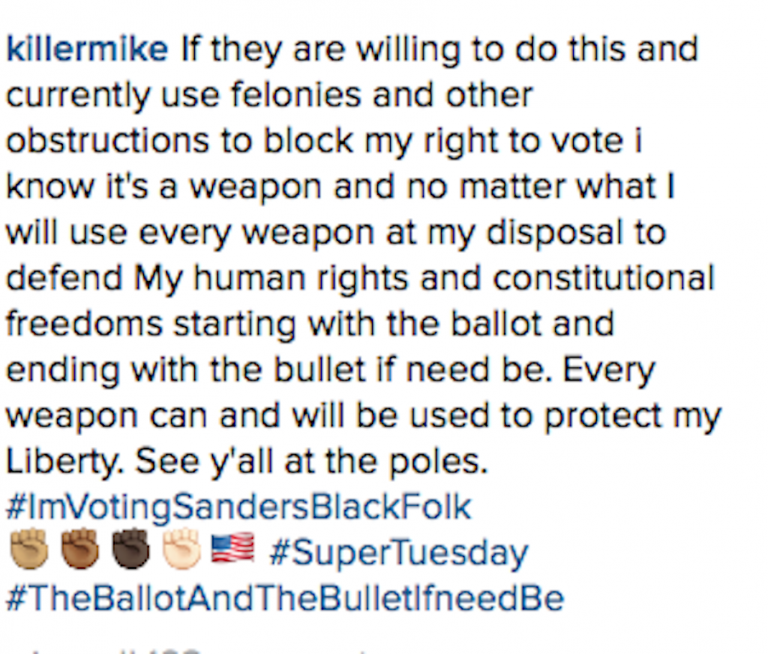Click the word 'Liberty.' in caption

click(x=62, y=462)
